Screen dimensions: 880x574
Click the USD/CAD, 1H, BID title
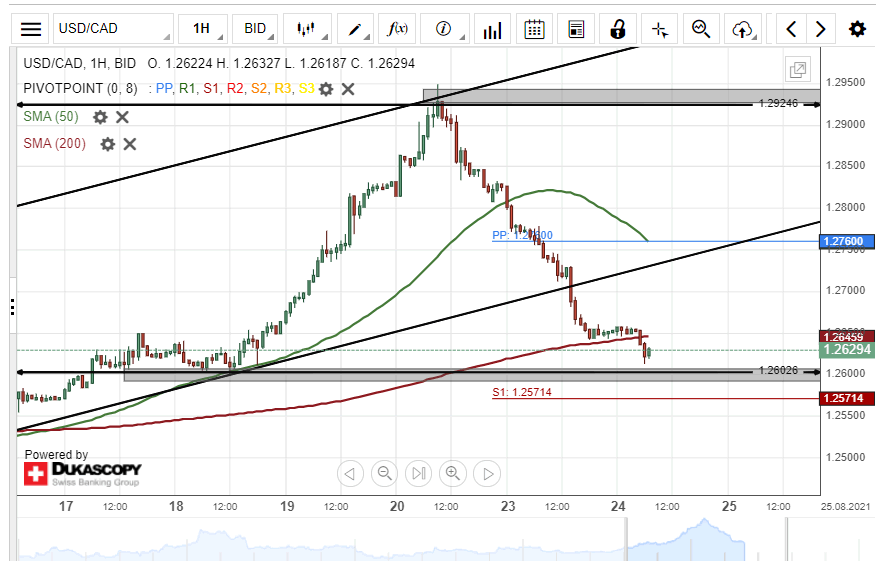[80, 63]
